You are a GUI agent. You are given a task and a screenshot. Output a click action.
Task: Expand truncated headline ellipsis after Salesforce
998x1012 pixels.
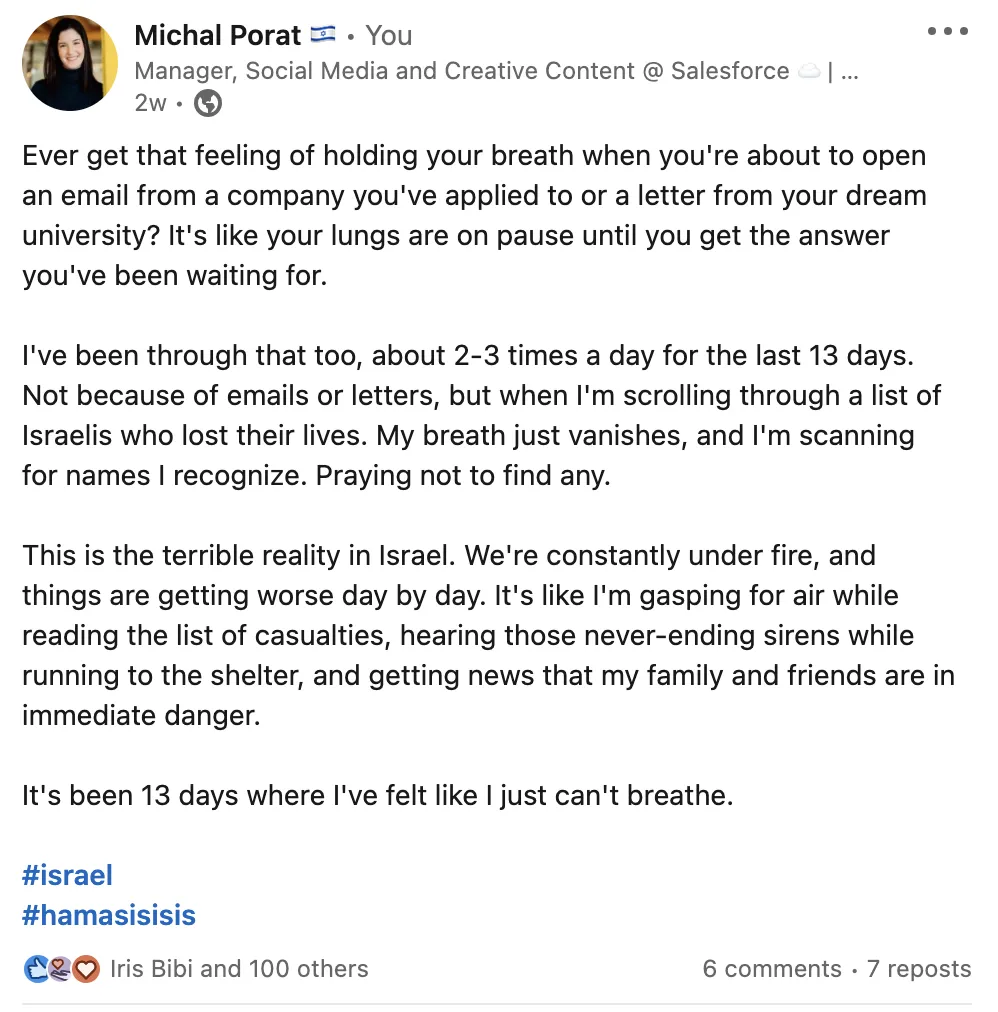850,72
